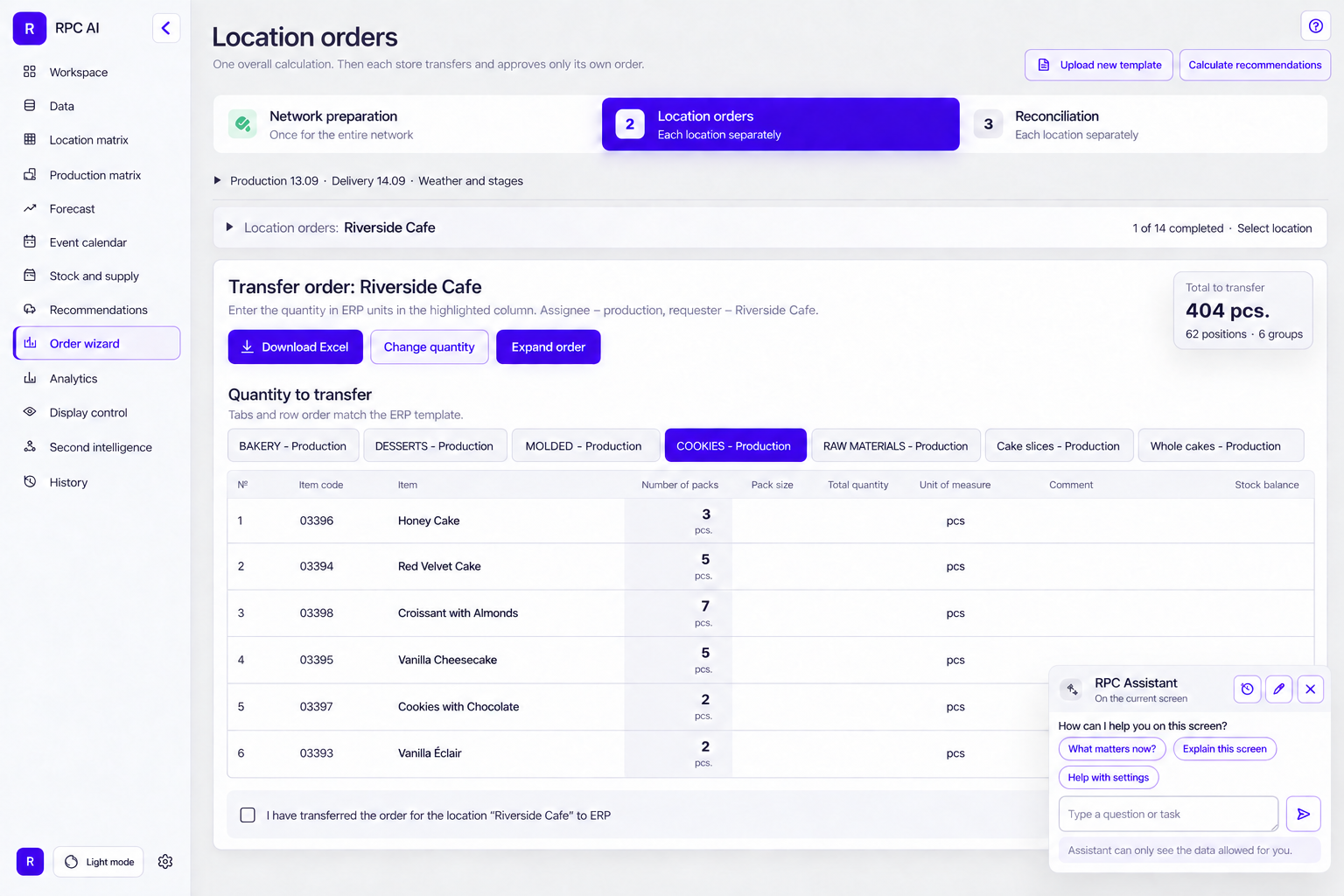The width and height of the screenshot is (1344, 896).
Task: Click the Workspace grid icon
Action: point(30,72)
